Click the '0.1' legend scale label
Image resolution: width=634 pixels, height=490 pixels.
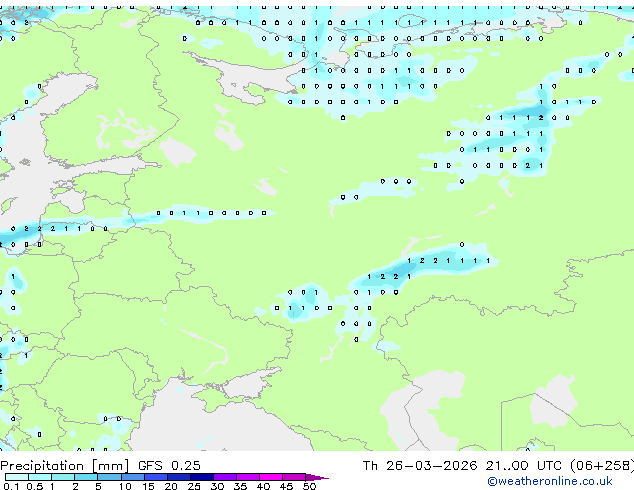tap(11, 486)
